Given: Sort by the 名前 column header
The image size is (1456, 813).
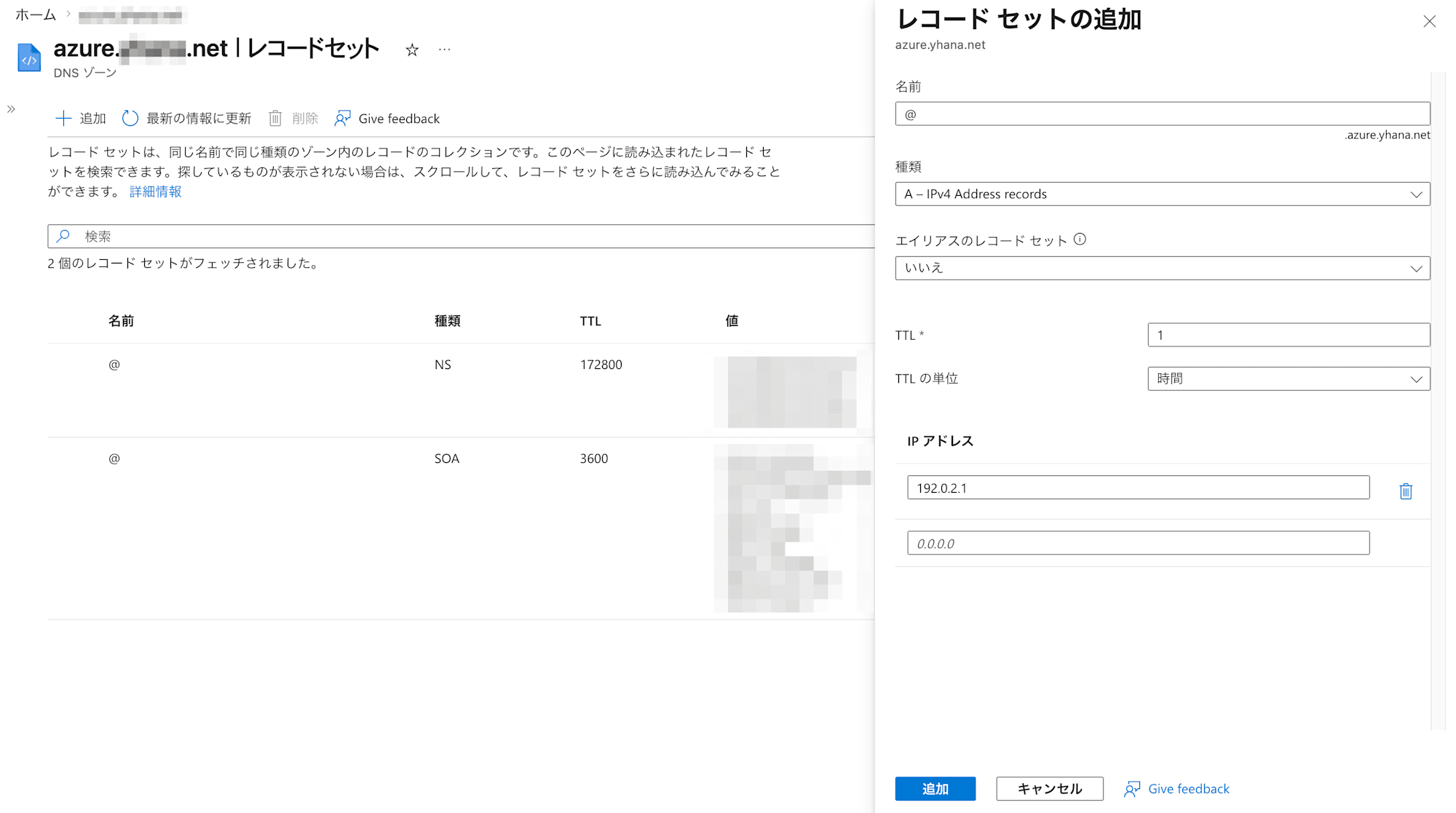Looking at the screenshot, I should [121, 321].
